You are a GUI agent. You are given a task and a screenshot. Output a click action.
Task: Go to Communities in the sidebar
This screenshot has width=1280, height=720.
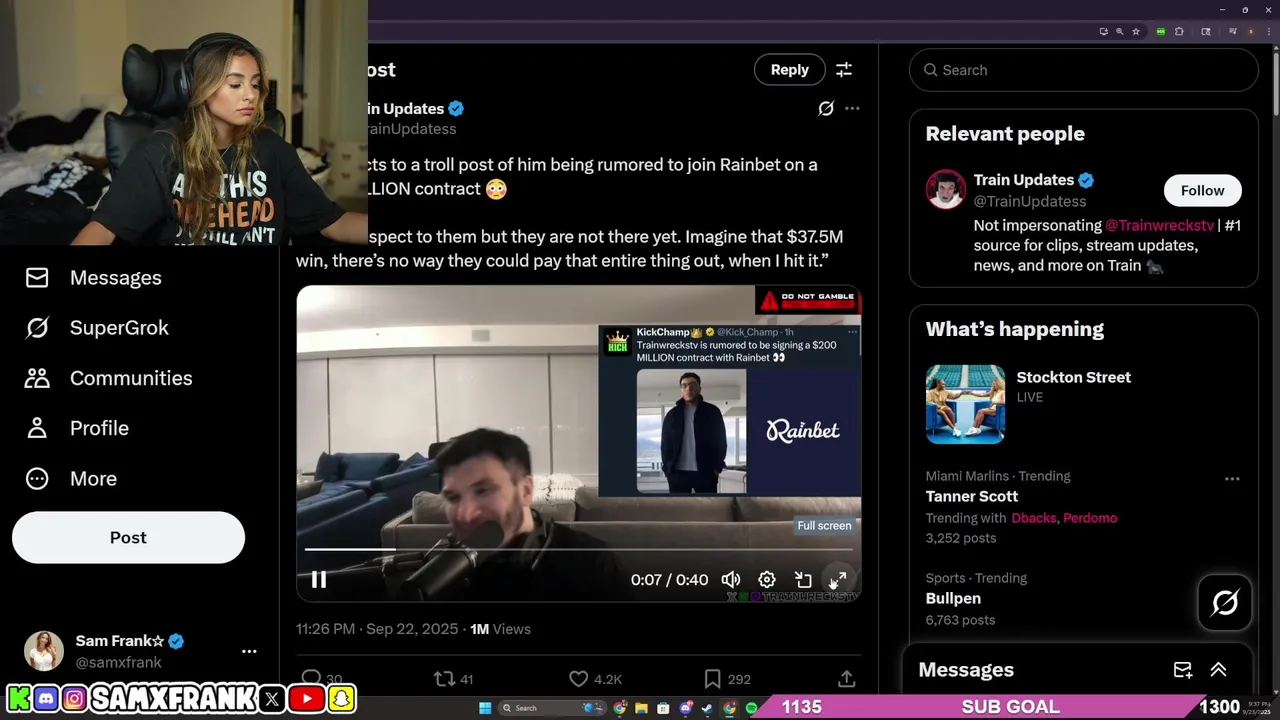click(108, 378)
